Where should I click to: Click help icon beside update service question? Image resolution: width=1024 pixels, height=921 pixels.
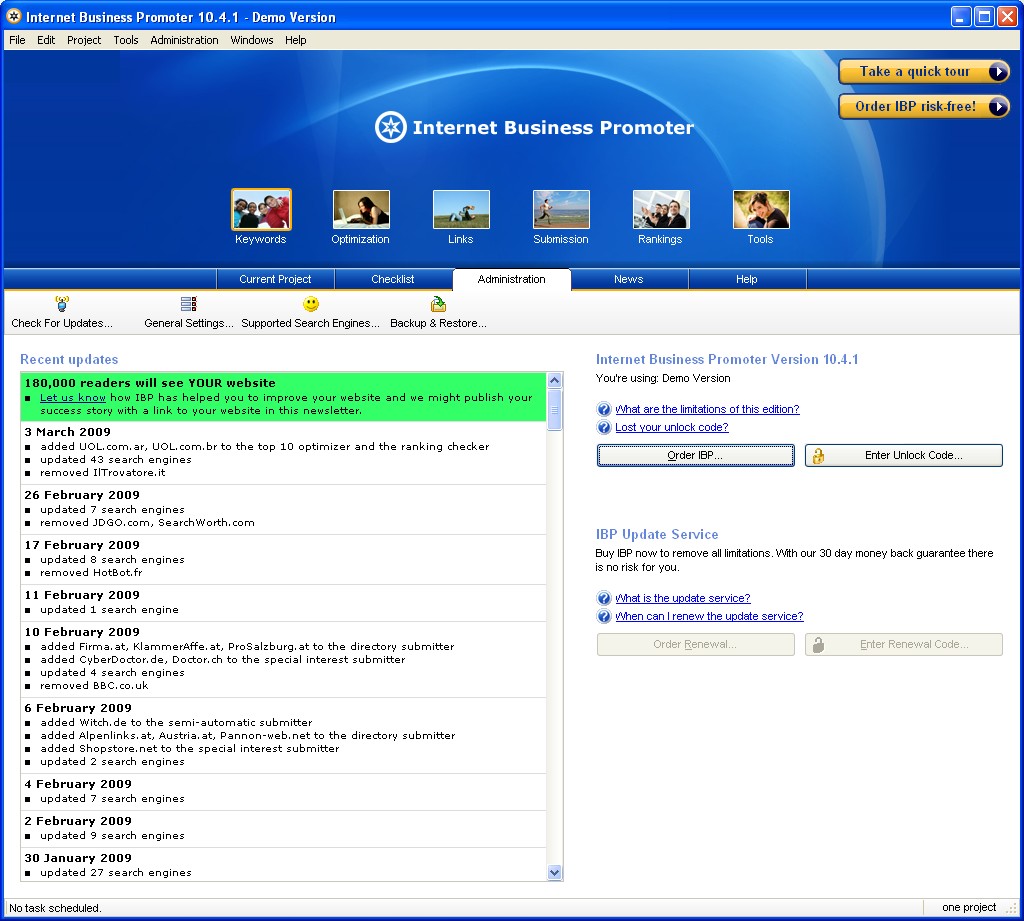pyautogui.click(x=604, y=598)
